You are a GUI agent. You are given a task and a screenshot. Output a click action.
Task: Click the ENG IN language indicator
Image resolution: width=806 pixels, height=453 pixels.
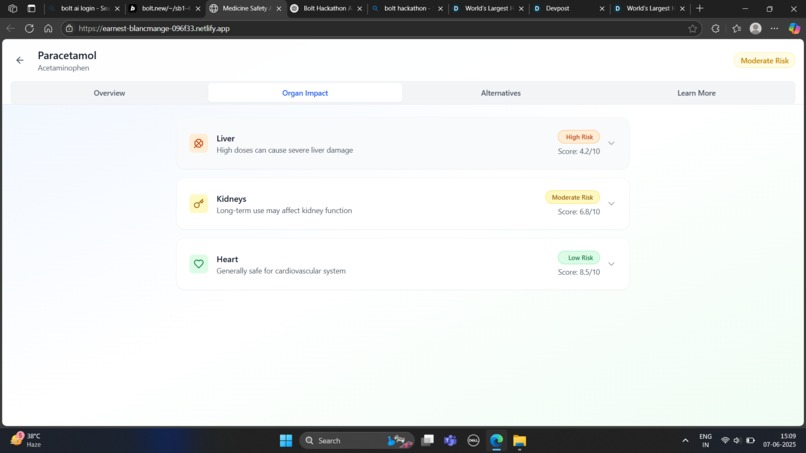coord(706,441)
